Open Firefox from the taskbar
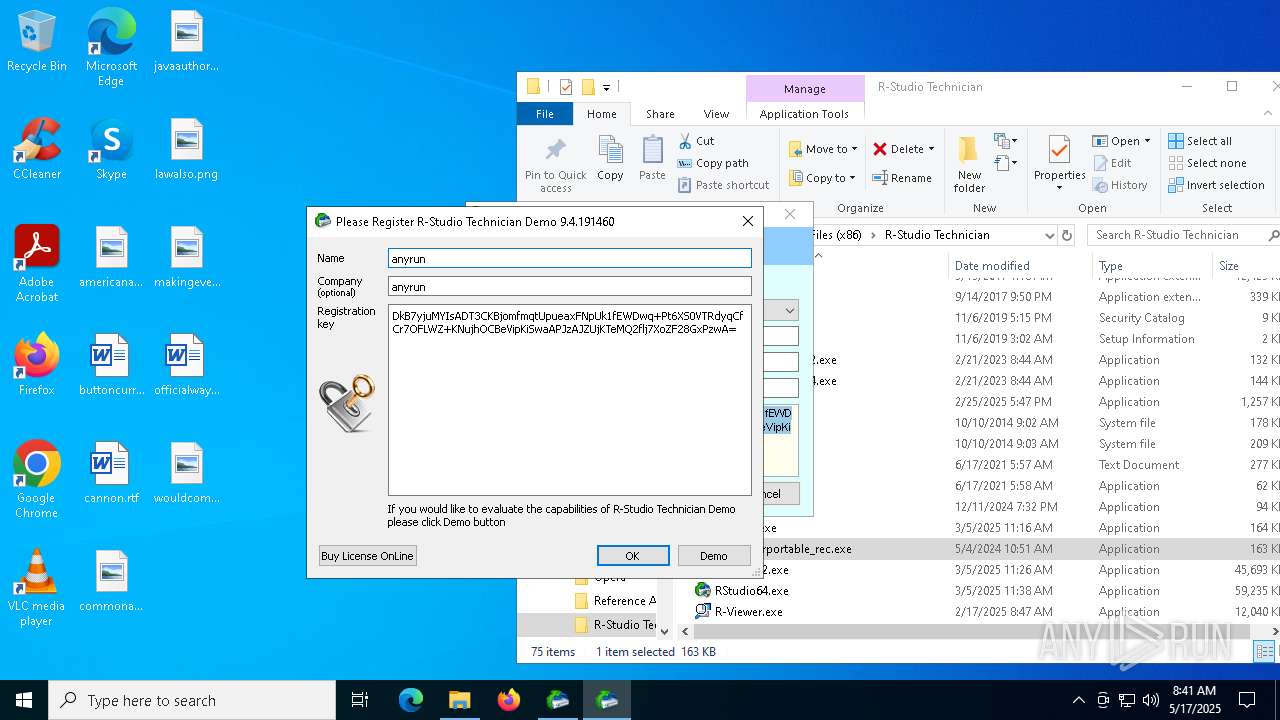1280x720 pixels. (509, 700)
